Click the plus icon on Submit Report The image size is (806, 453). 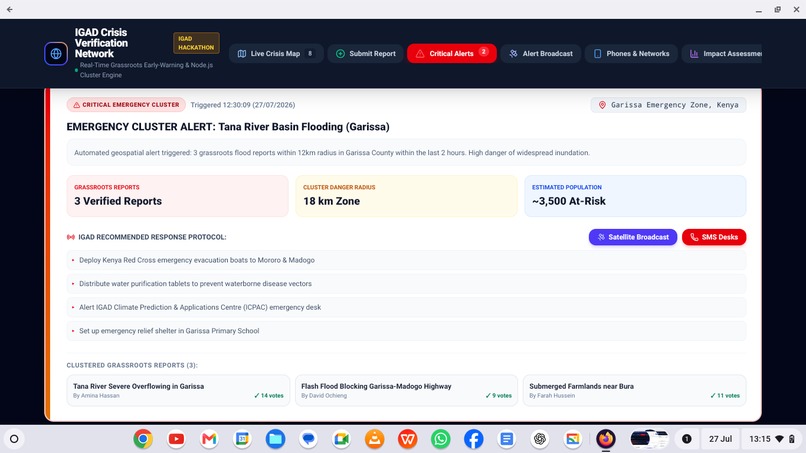pos(340,53)
